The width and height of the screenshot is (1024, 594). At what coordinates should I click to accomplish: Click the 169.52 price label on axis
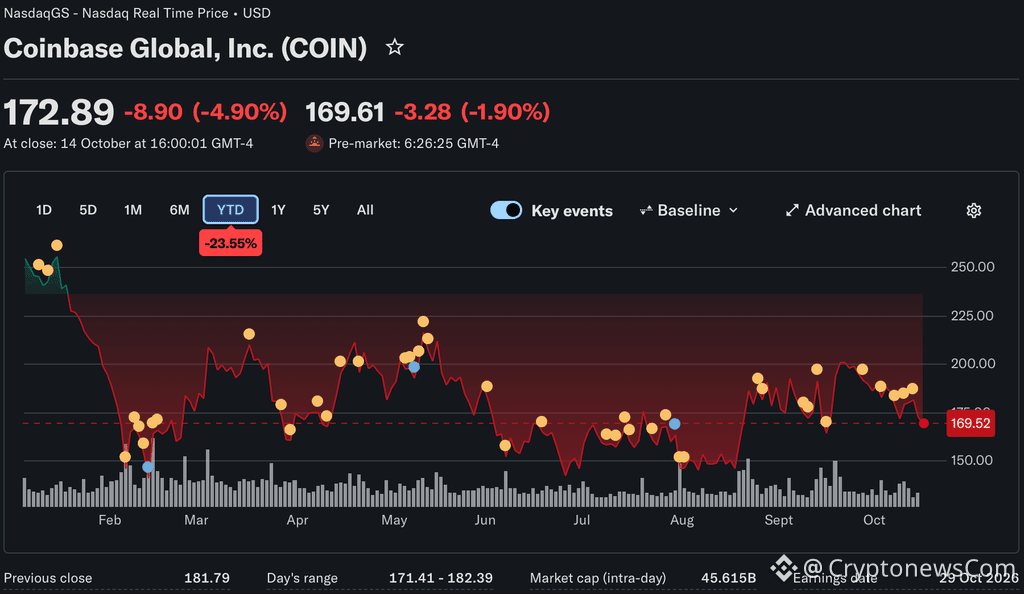[x=970, y=423]
